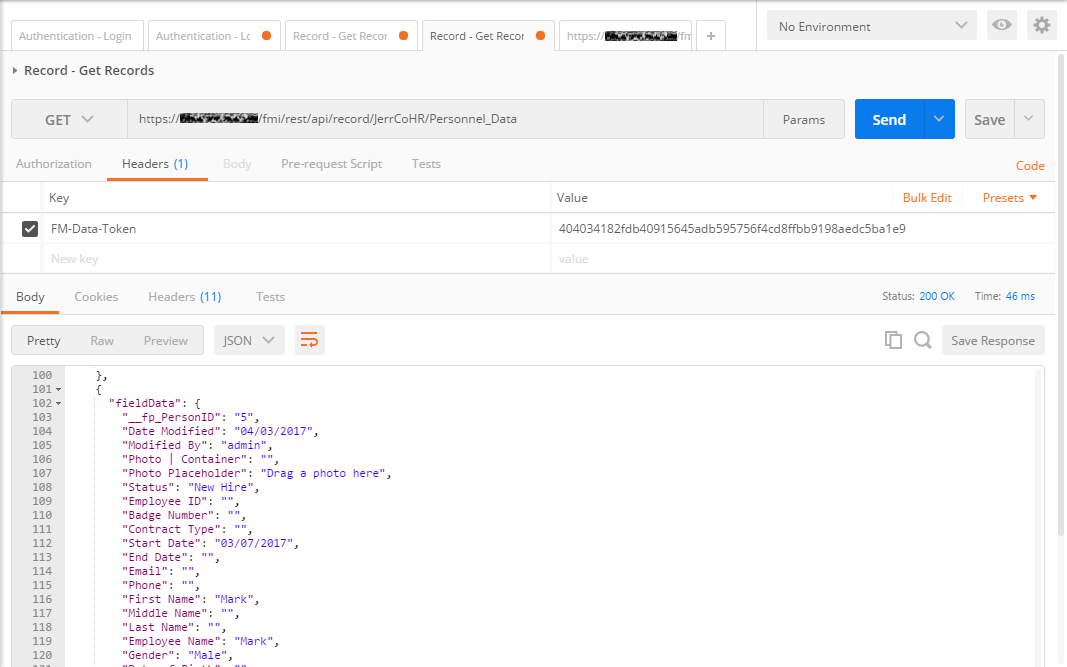Copy response body using the copy icon
Screen dimensions: 1067x667
click(x=893, y=340)
